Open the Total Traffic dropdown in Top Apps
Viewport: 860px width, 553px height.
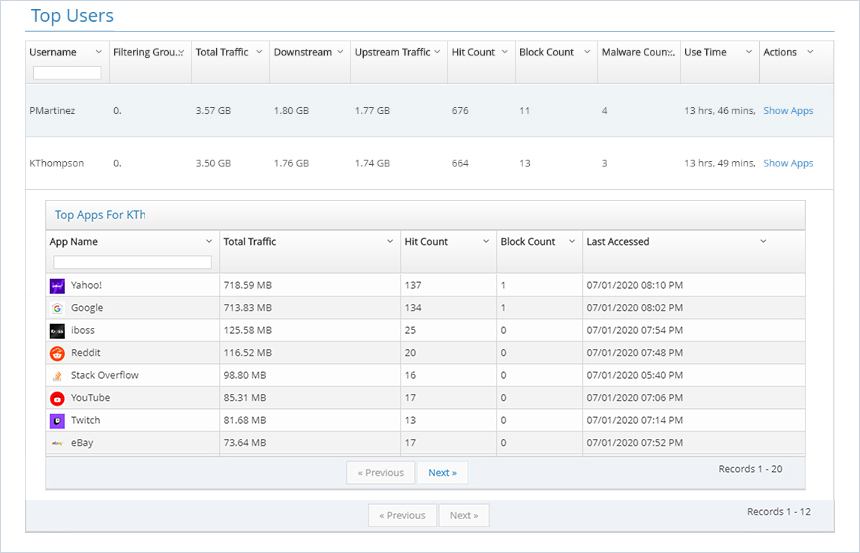(390, 241)
